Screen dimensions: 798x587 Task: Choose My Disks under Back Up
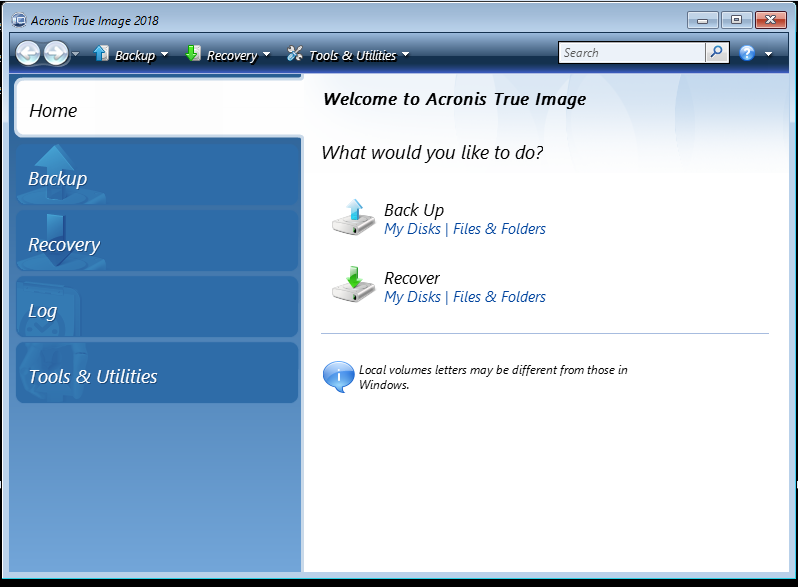point(412,229)
